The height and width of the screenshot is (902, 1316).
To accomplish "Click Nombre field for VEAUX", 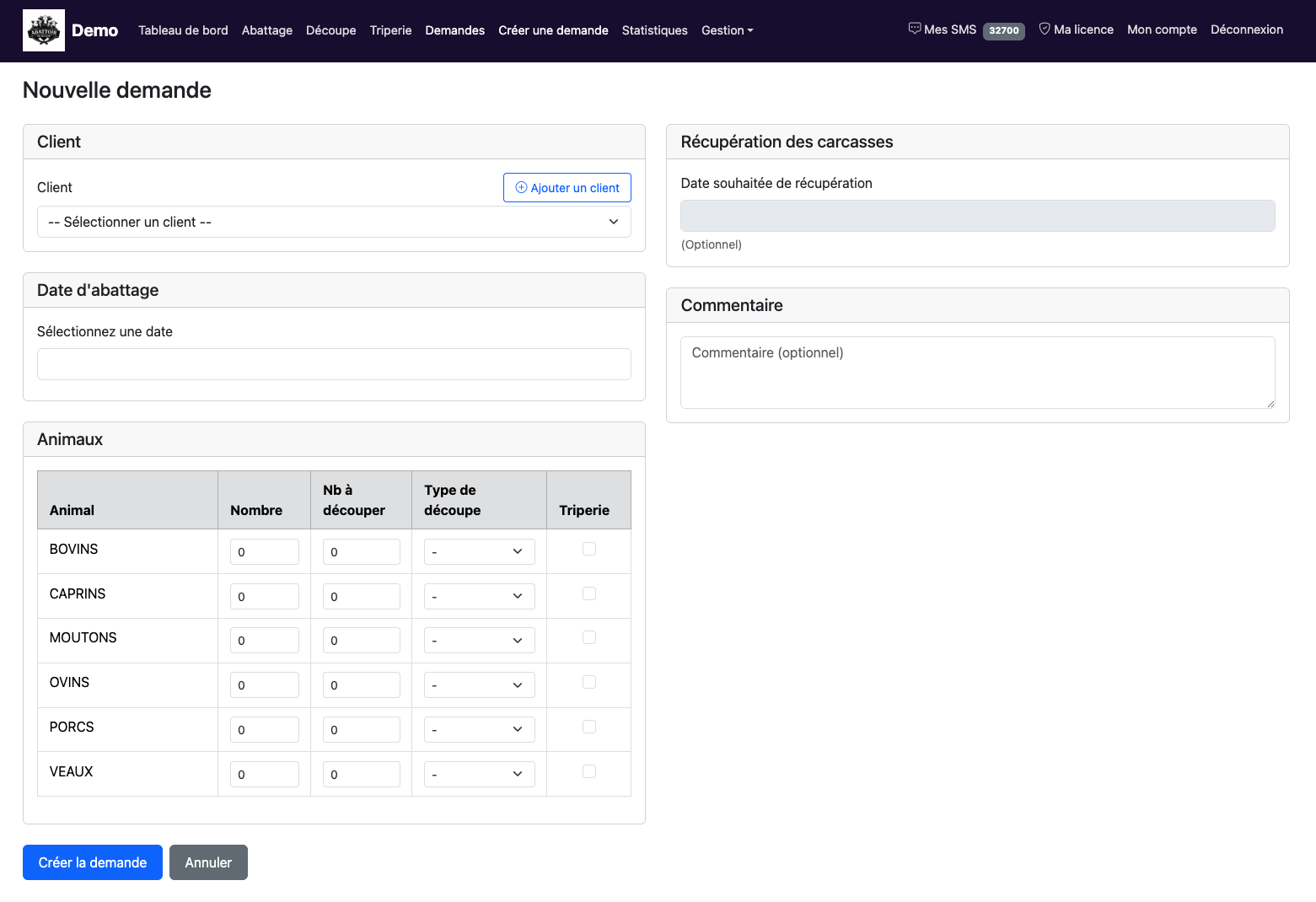I will pos(265,775).
